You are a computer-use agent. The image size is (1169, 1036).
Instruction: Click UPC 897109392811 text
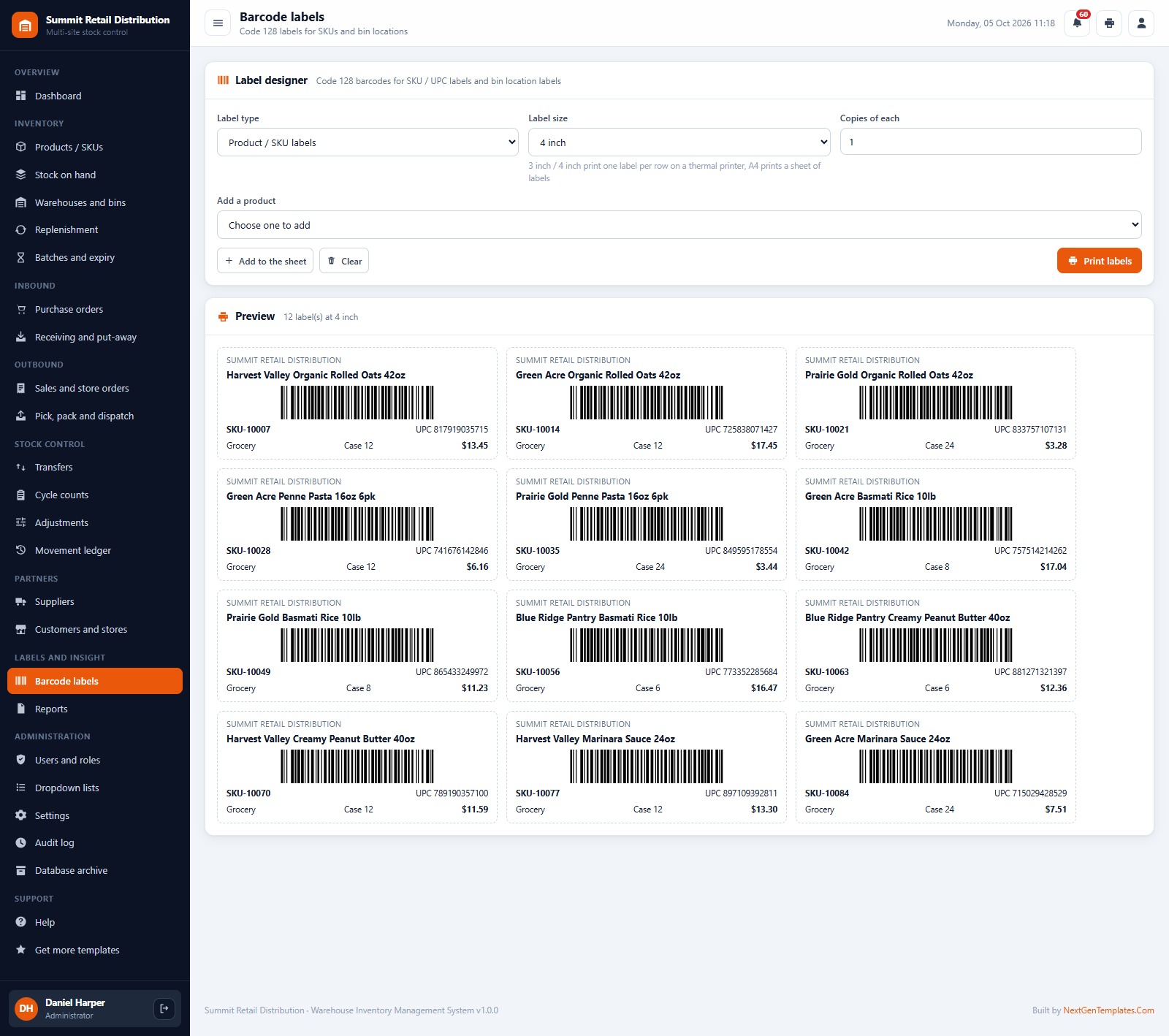[741, 793]
